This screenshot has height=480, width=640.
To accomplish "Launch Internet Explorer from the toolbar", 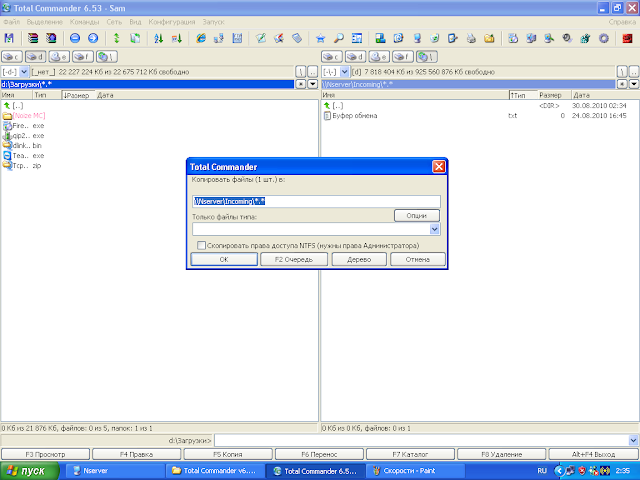I will (200, 38).
